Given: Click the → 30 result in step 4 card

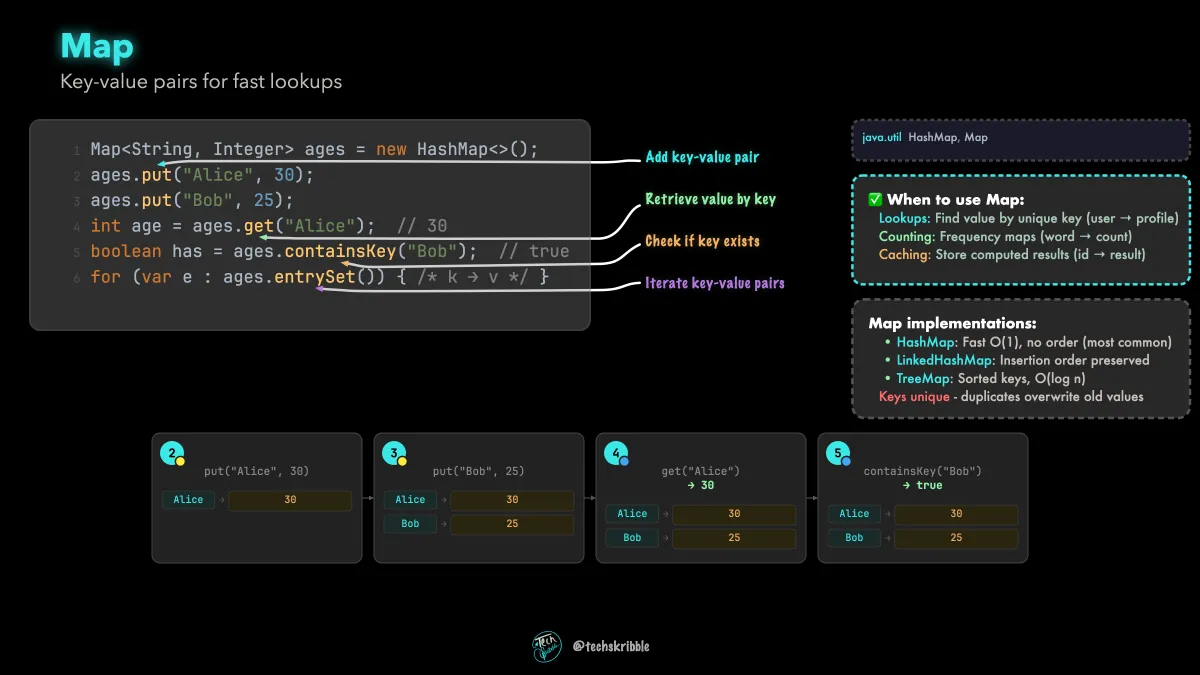Looking at the screenshot, I should [x=700, y=485].
